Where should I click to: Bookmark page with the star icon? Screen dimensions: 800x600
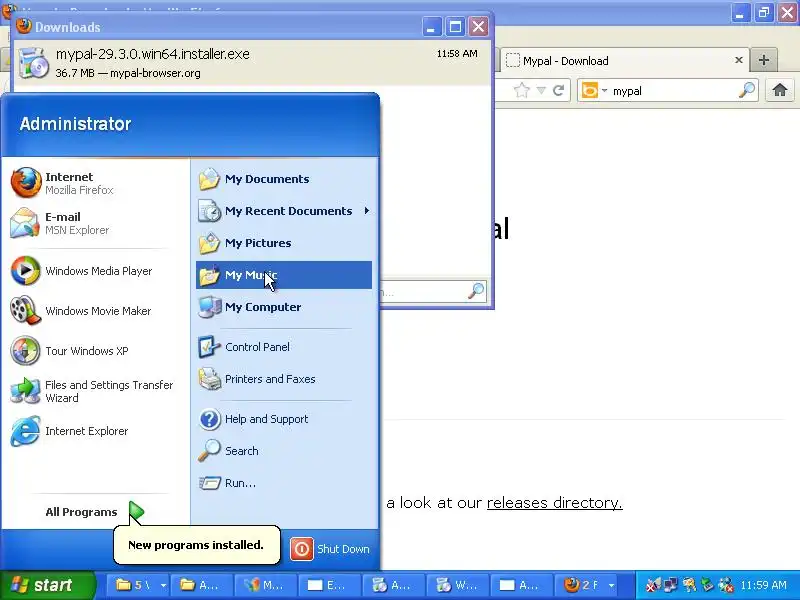521,91
